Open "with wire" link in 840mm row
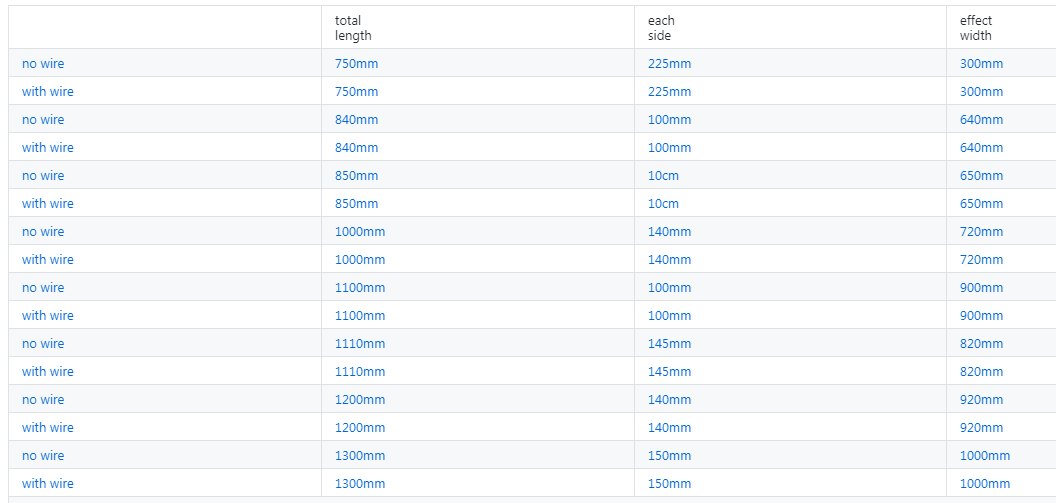This screenshot has width=1056, height=503. pos(48,148)
